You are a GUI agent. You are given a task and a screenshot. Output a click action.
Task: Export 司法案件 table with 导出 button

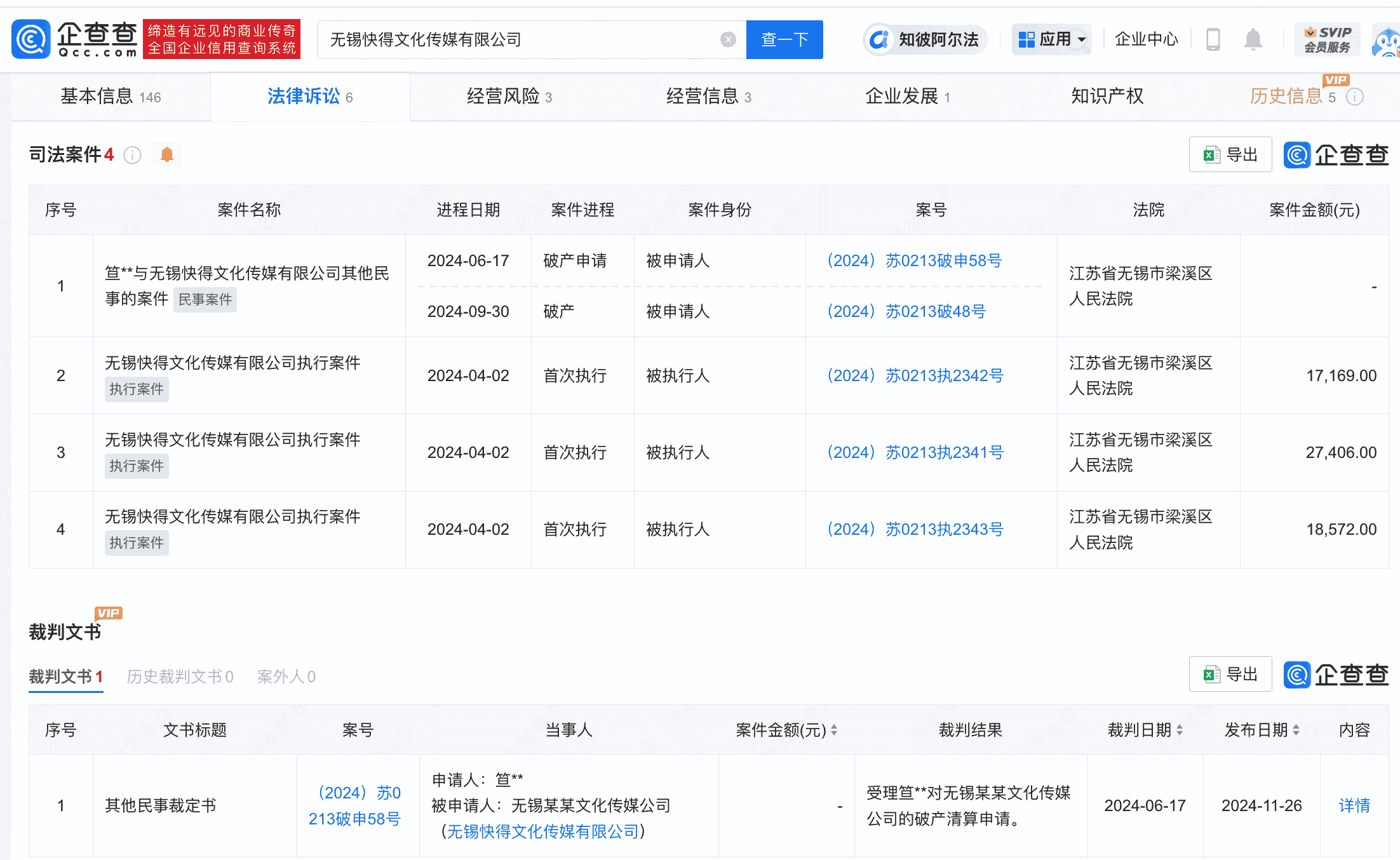point(1230,154)
